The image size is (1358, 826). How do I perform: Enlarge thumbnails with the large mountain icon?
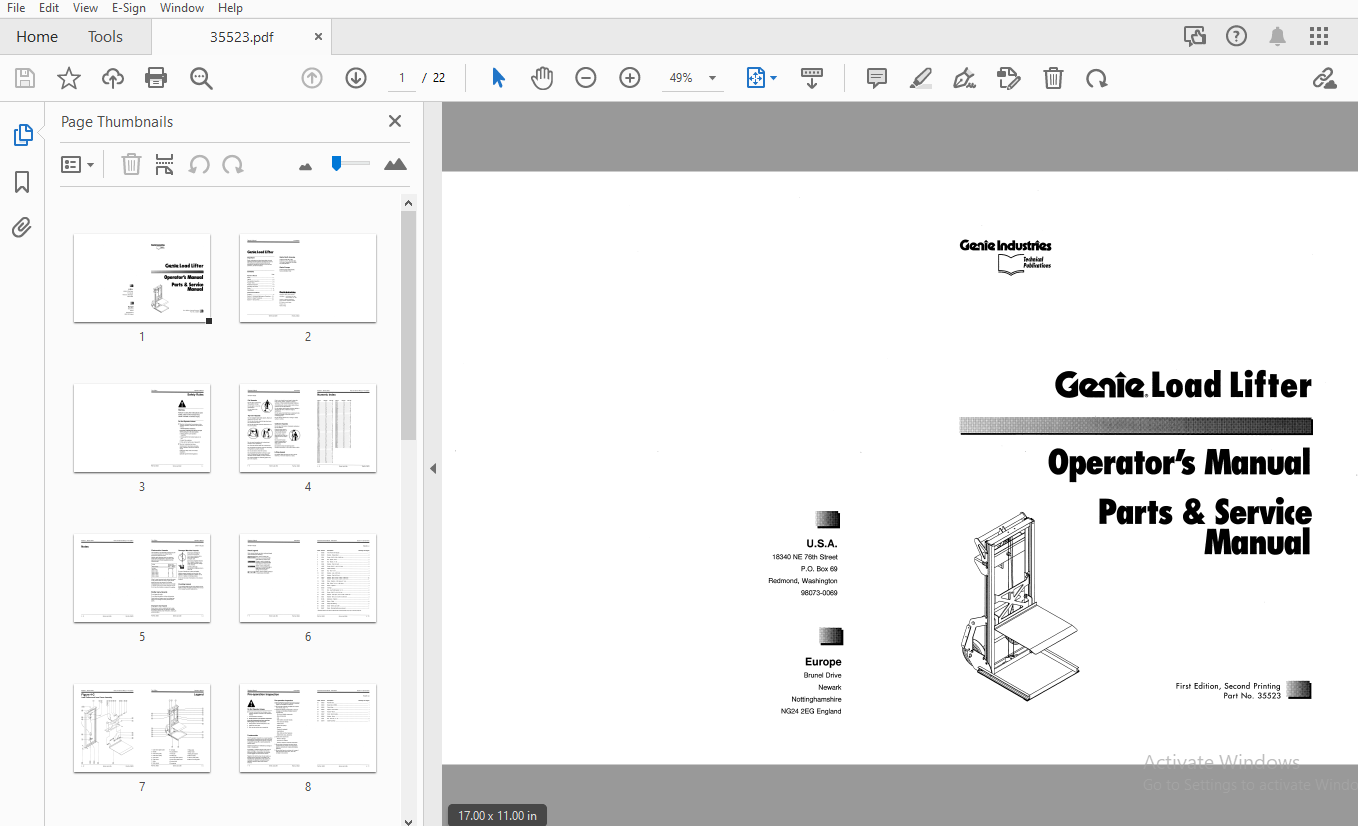(396, 164)
